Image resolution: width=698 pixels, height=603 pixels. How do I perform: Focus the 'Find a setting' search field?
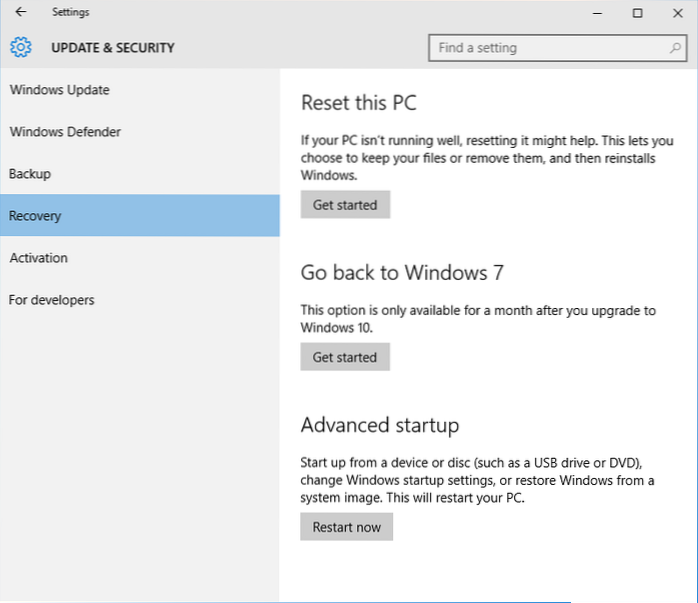[x=550, y=47]
